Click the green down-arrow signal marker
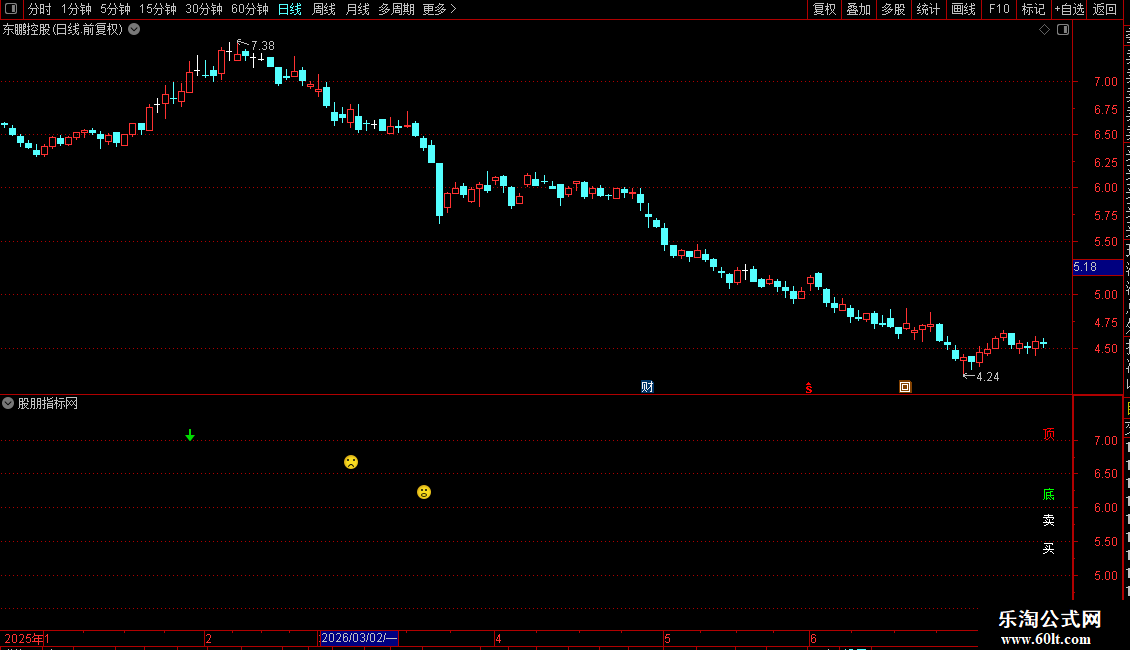This screenshot has height=650, width=1130. 190,435
